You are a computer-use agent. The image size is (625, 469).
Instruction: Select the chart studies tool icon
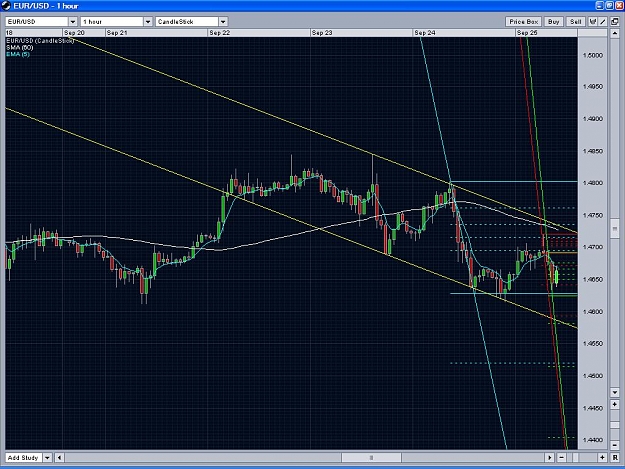593,22
